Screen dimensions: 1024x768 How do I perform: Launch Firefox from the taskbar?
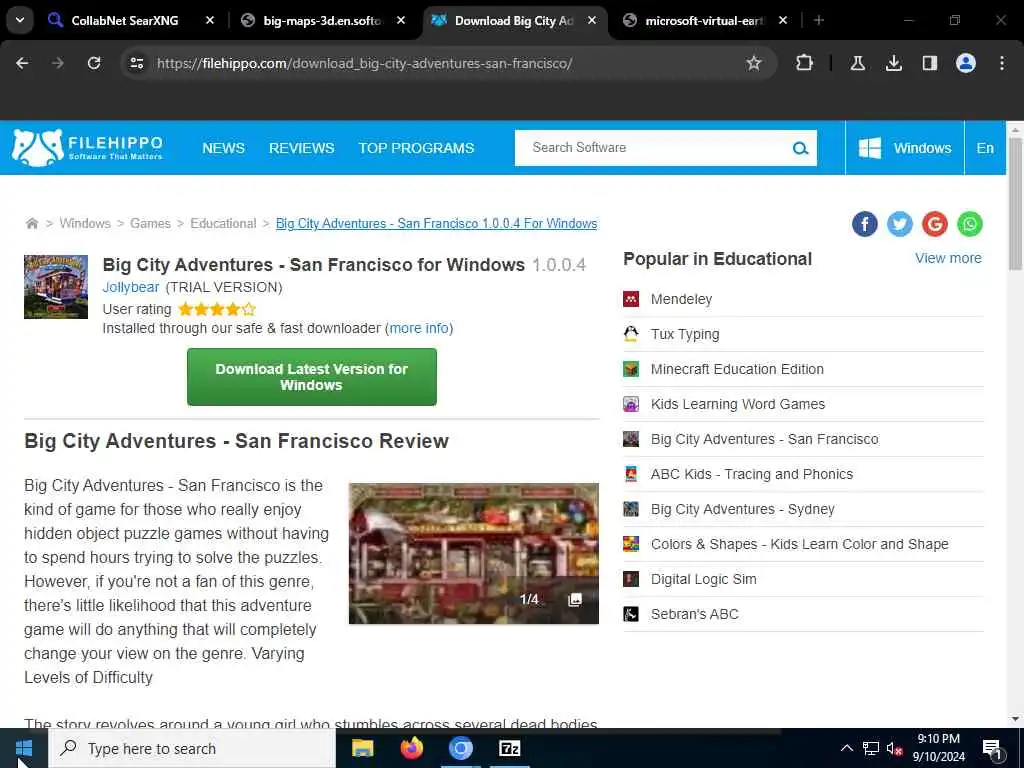coord(411,748)
